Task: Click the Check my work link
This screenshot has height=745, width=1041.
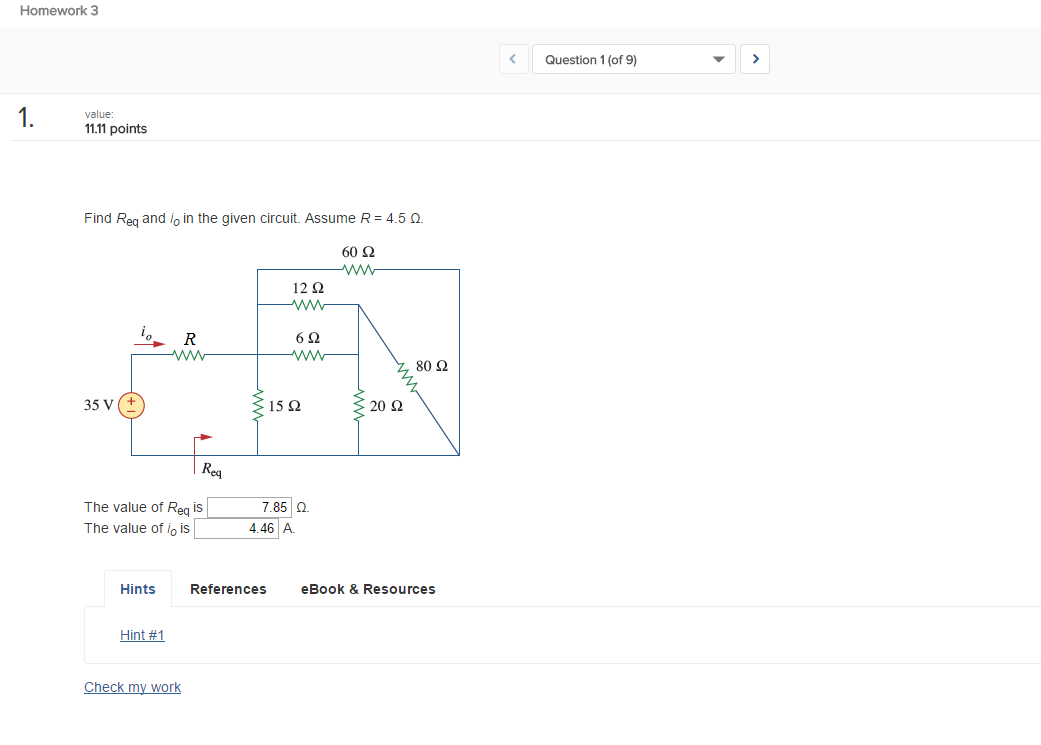Action: pos(132,687)
